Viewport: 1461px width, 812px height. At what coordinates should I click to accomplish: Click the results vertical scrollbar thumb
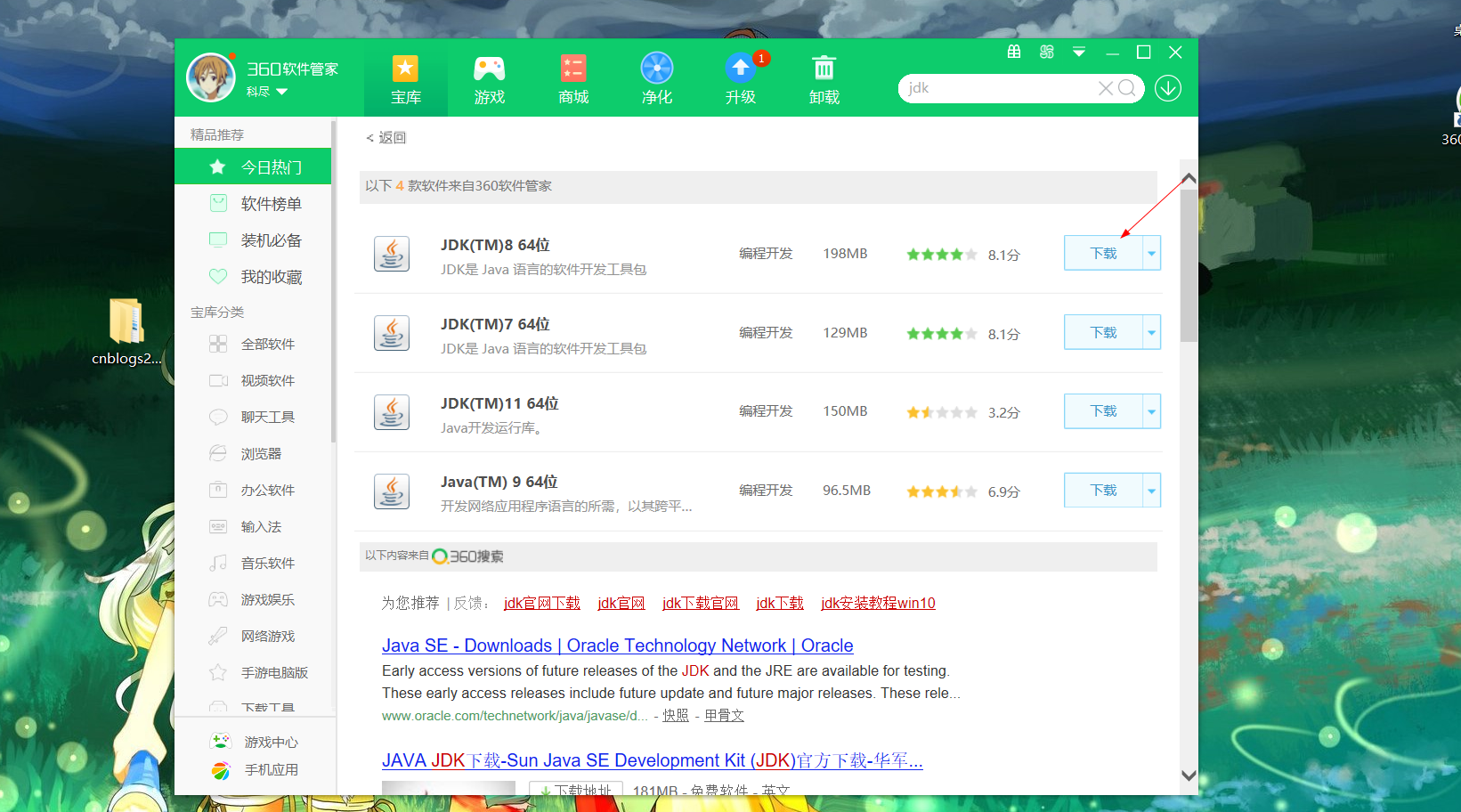coord(1189,265)
